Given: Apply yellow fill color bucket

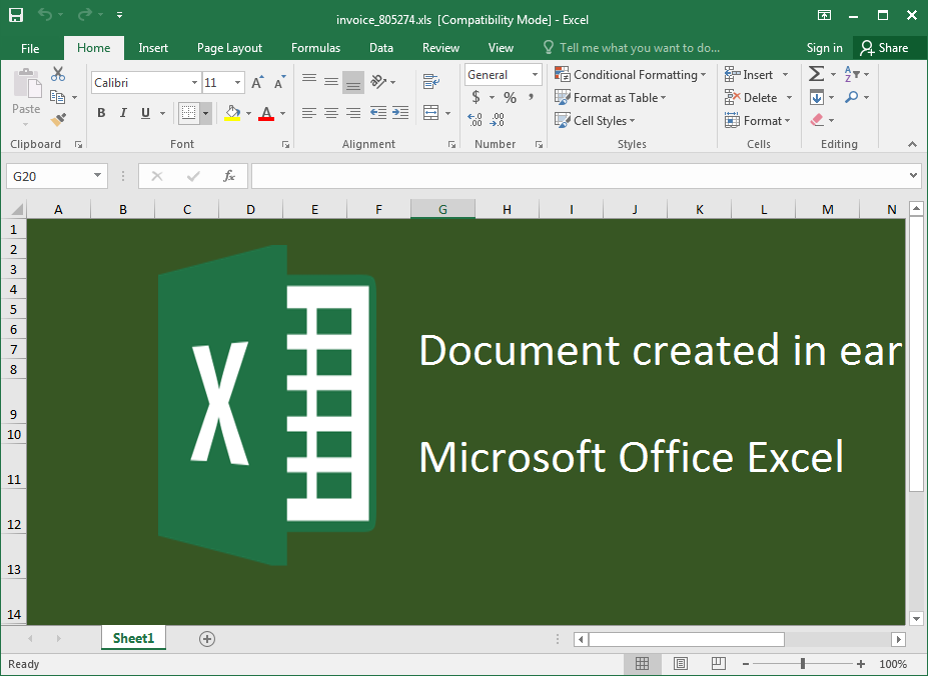Looking at the screenshot, I should coord(233,113).
